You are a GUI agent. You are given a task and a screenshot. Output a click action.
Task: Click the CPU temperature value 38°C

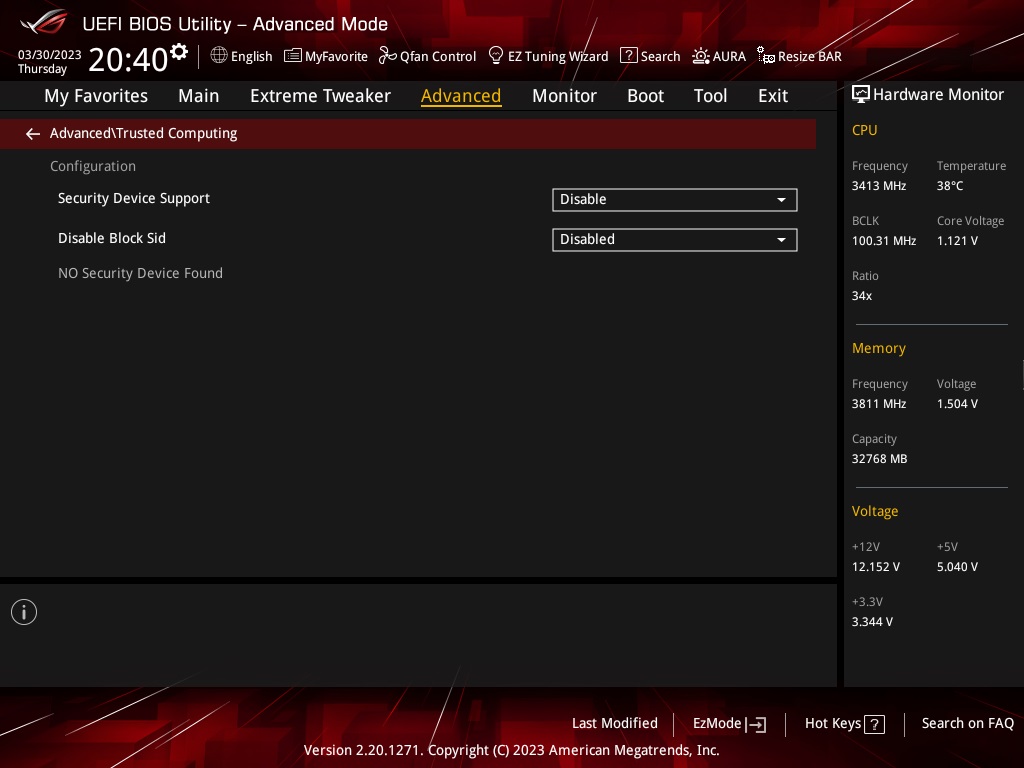tap(950, 186)
